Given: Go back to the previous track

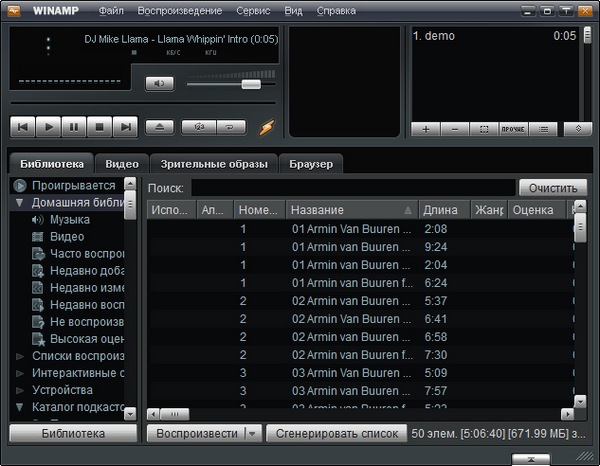Looking at the screenshot, I should (23, 127).
